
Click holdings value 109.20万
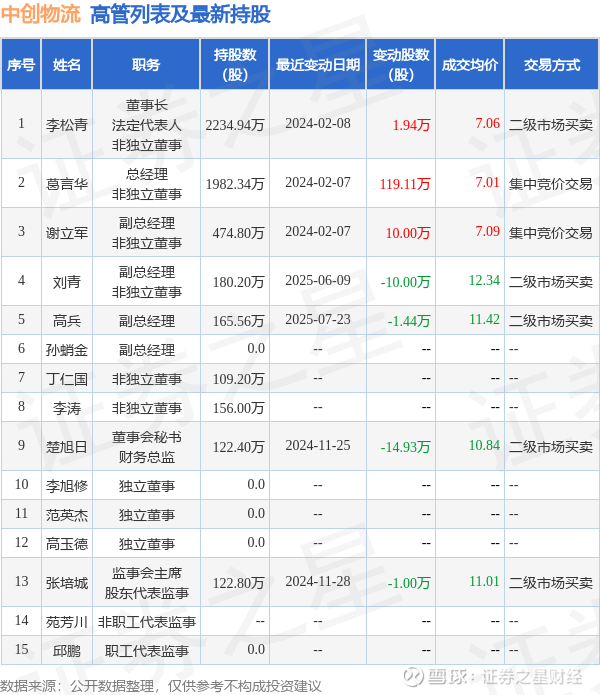tap(238, 379)
